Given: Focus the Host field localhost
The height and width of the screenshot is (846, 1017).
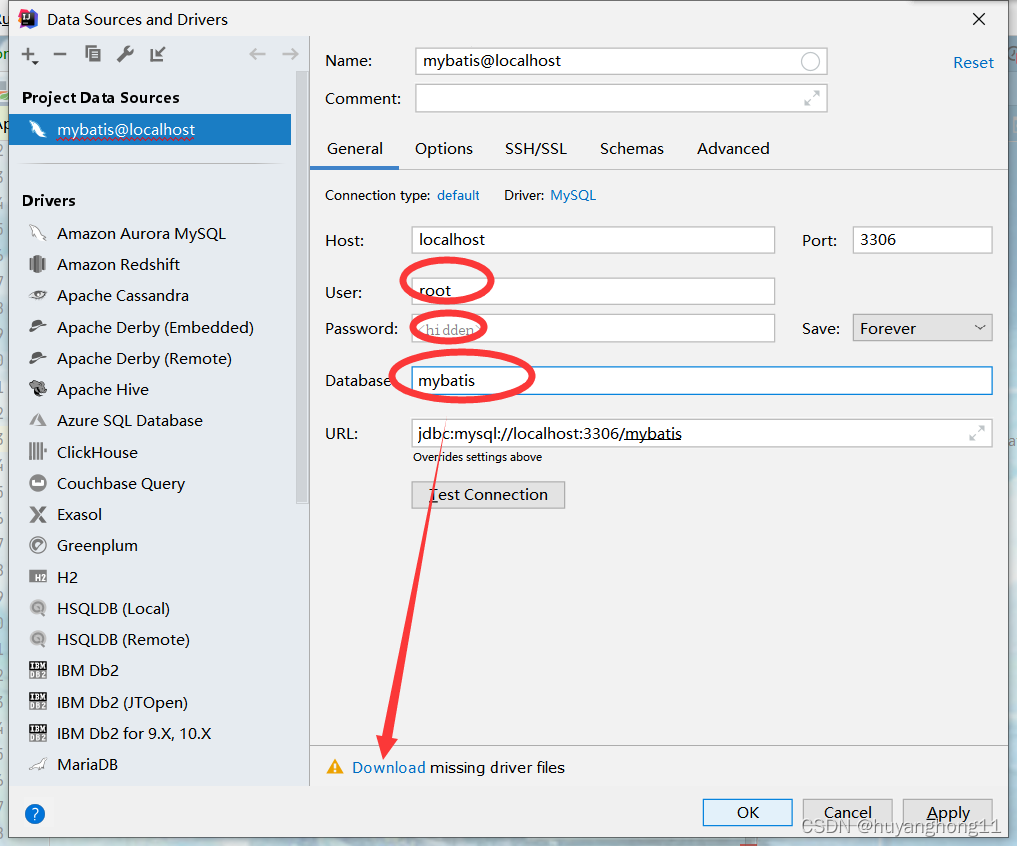Looking at the screenshot, I should (x=593, y=240).
